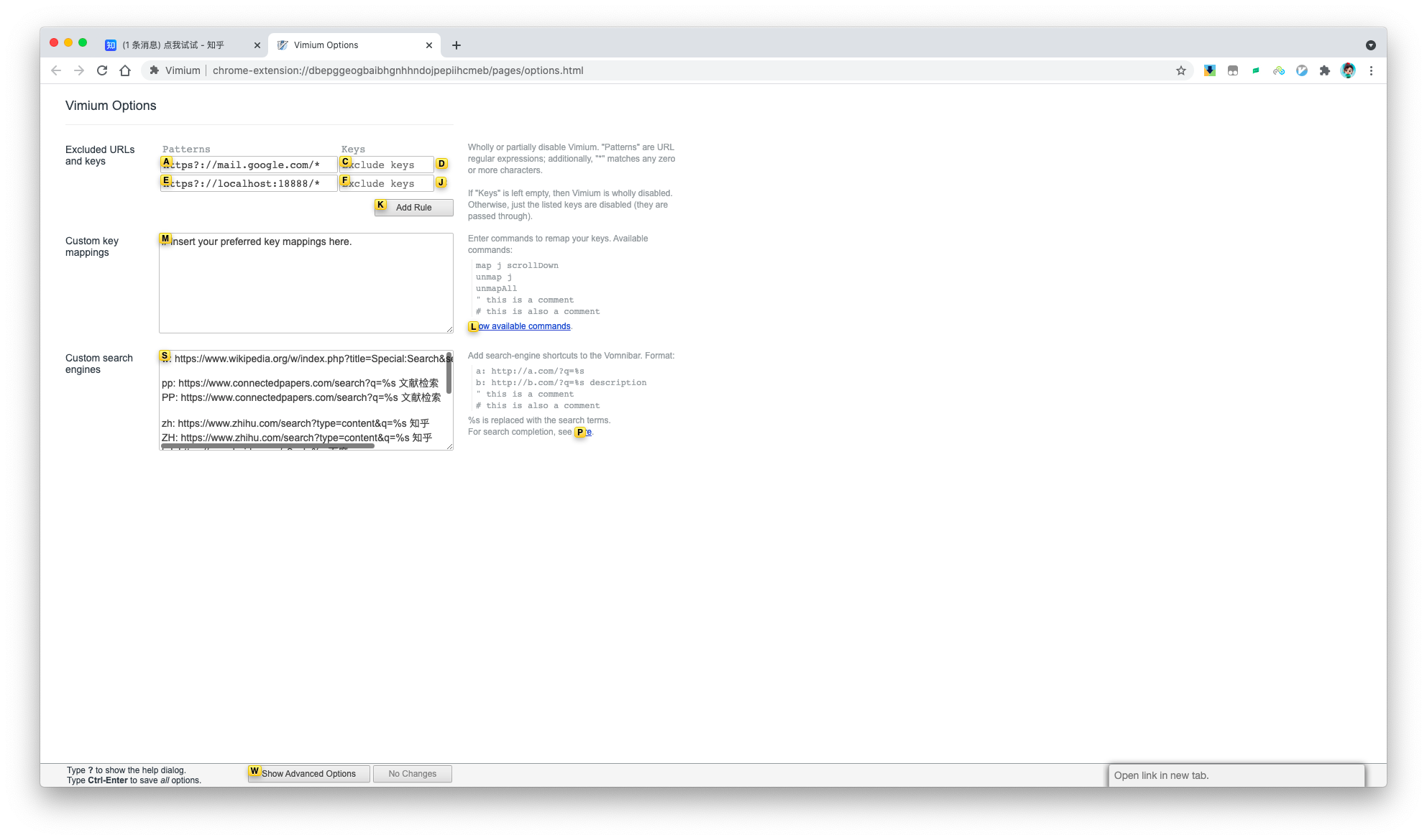Image resolution: width=1427 pixels, height=840 pixels.
Task: Reload the page
Action: (x=102, y=70)
